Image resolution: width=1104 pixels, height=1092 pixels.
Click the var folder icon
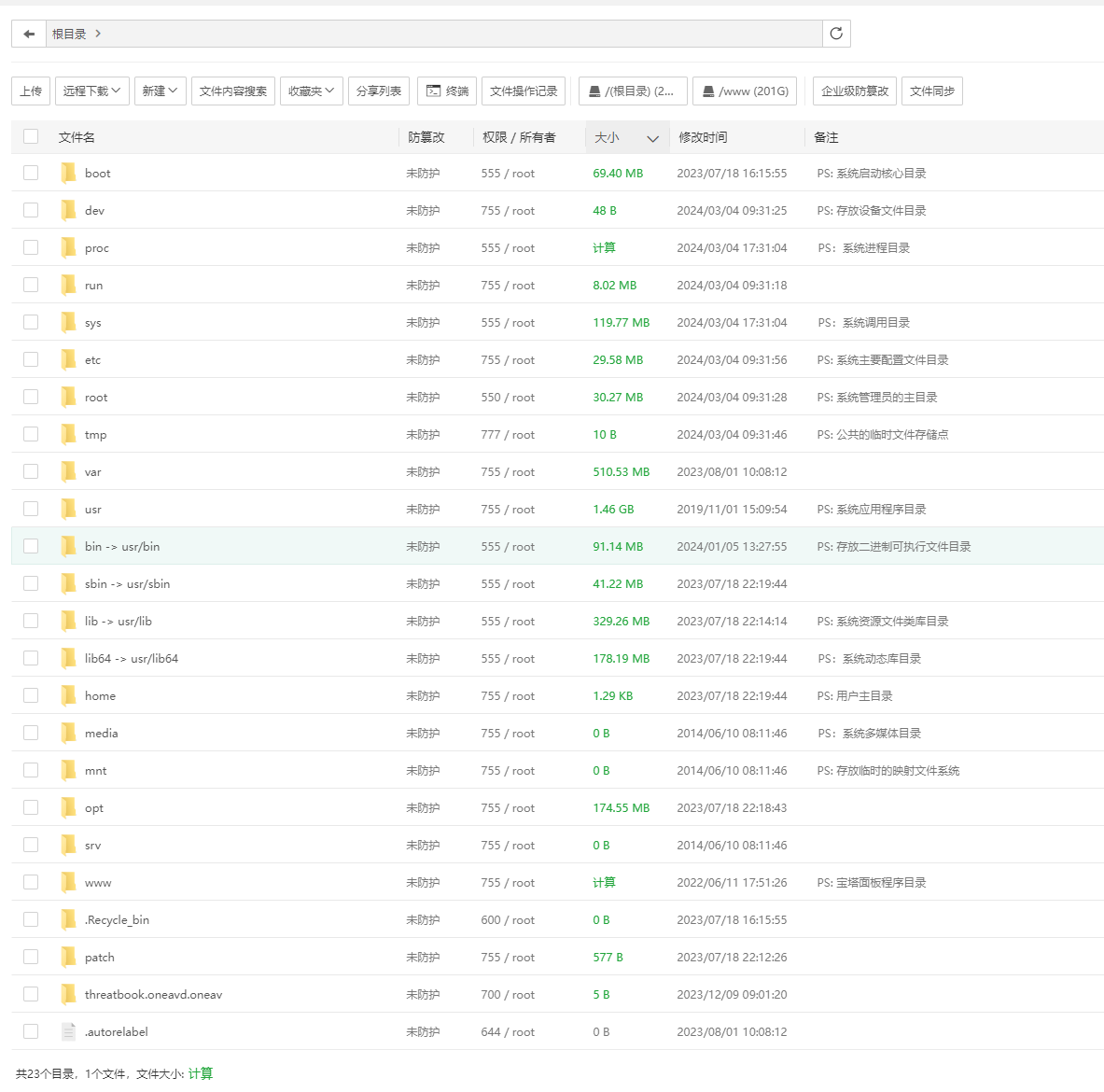pyautogui.click(x=68, y=471)
